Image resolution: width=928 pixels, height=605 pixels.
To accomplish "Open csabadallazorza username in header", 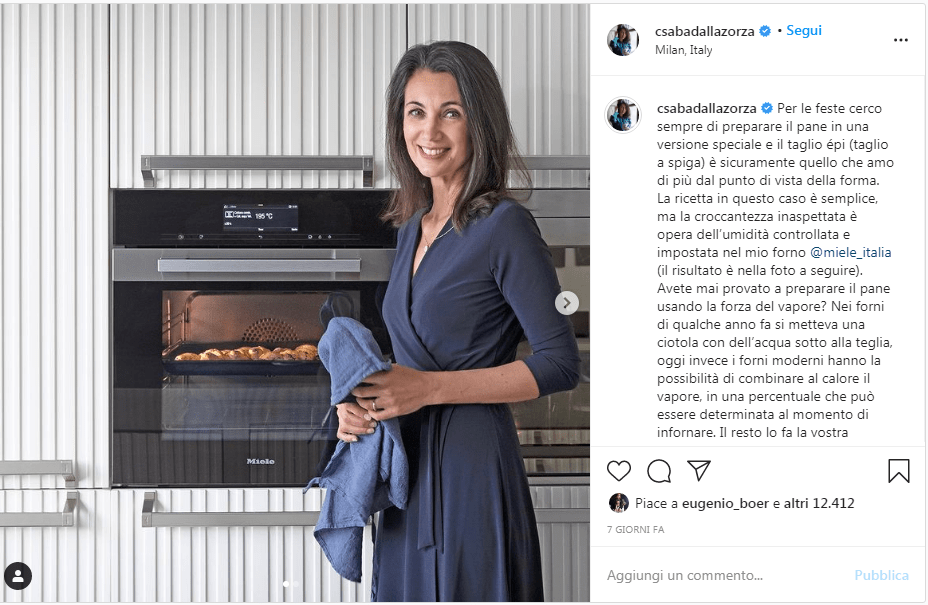I will pos(704,31).
